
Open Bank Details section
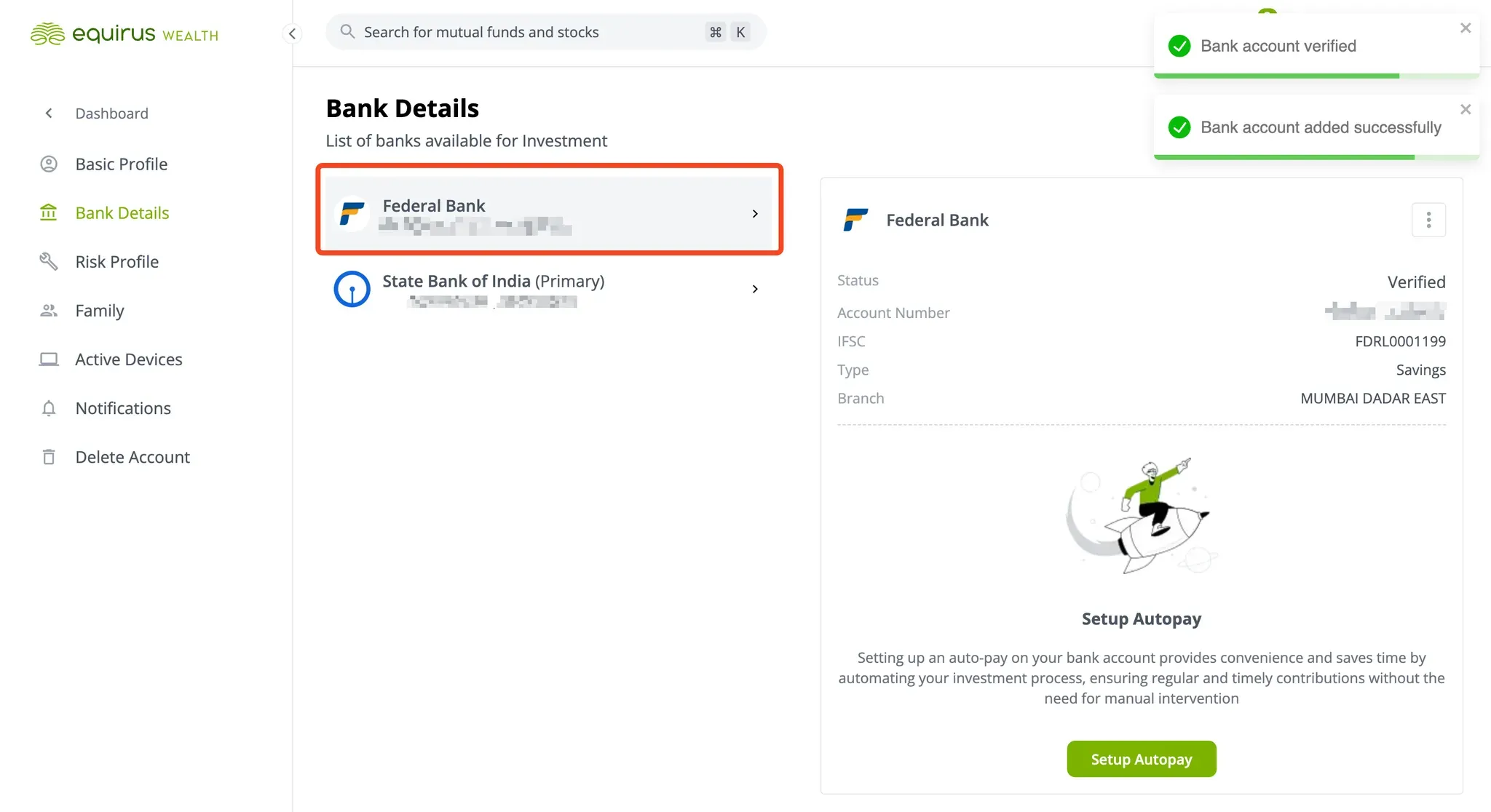tap(122, 213)
